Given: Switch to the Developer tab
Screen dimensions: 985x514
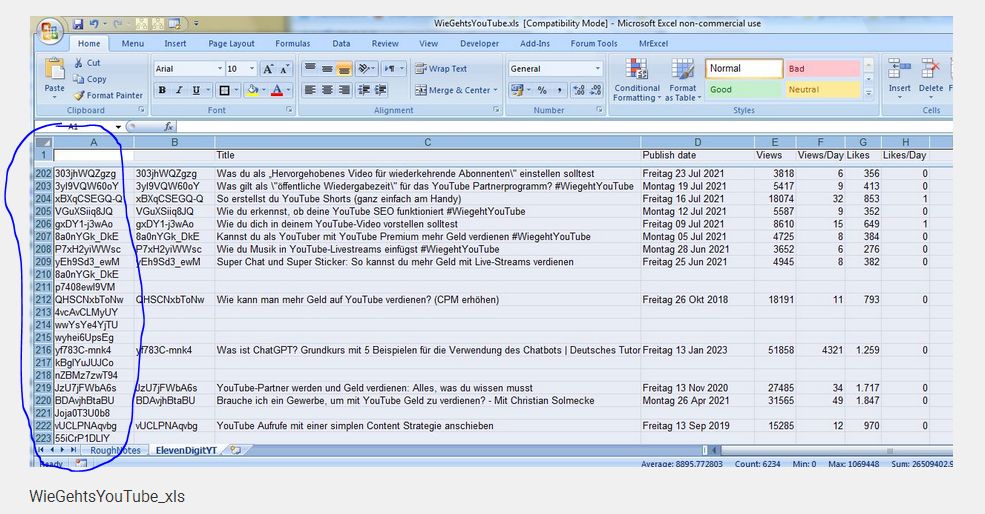Looking at the screenshot, I should (x=479, y=43).
